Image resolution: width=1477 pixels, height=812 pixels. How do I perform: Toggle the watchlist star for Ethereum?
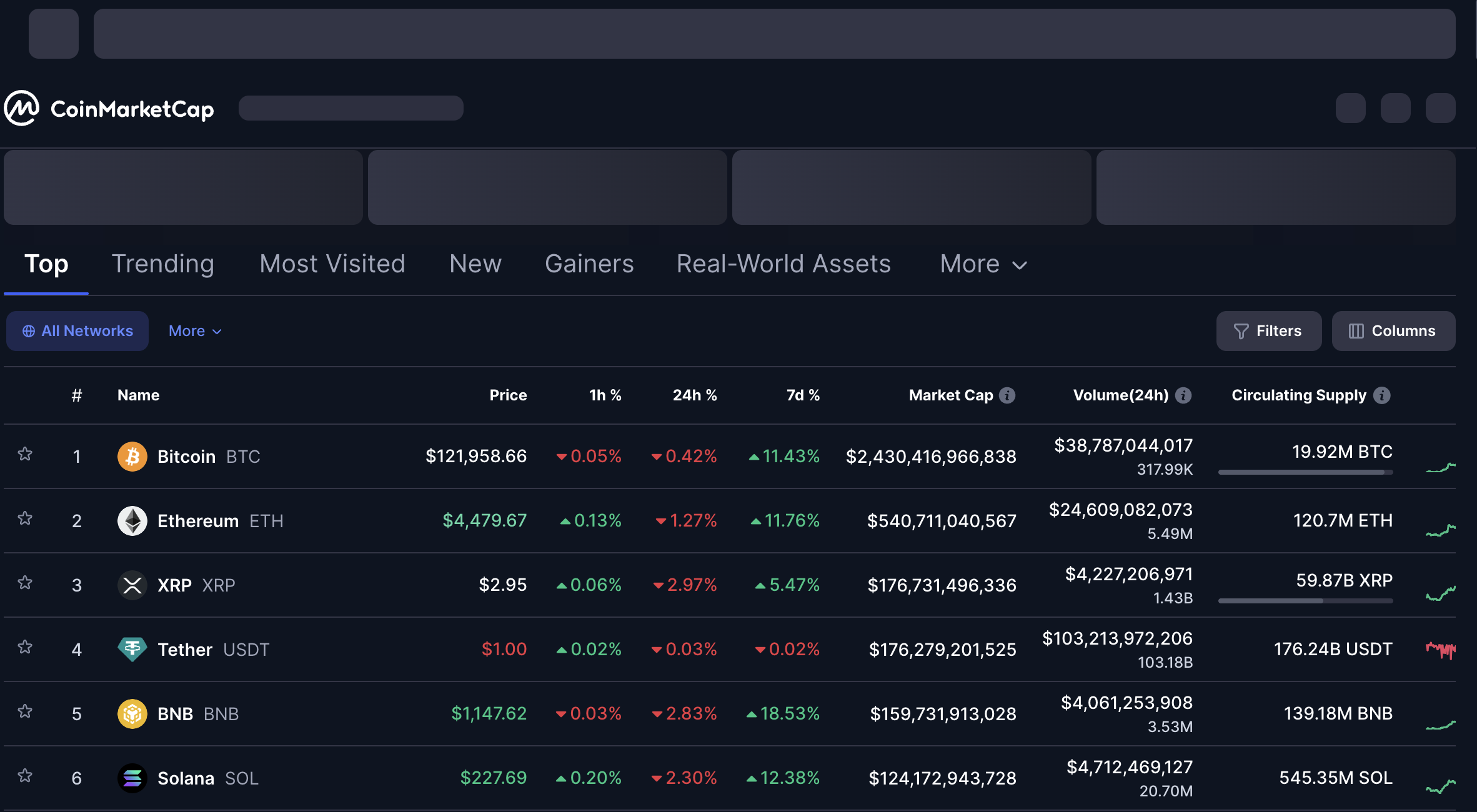click(25, 518)
